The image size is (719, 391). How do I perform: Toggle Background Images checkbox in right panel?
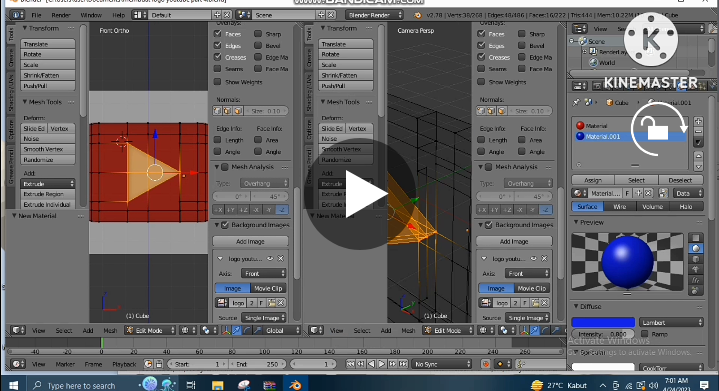488,225
